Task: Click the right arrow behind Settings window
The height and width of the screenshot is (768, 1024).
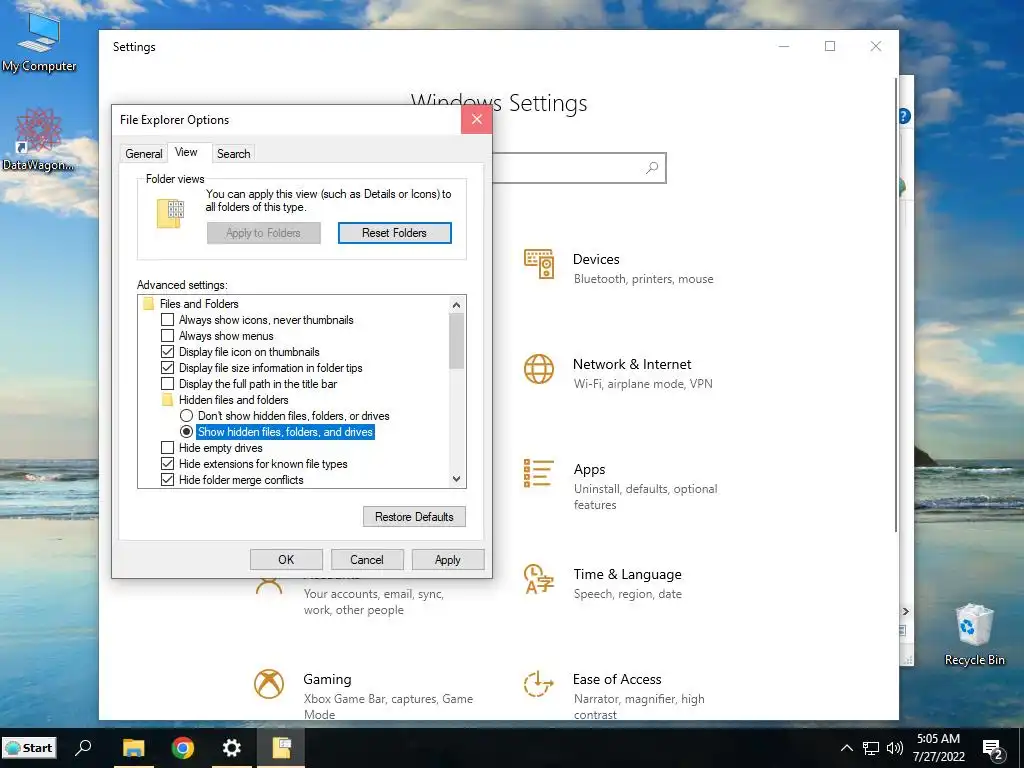Action: pyautogui.click(x=906, y=611)
